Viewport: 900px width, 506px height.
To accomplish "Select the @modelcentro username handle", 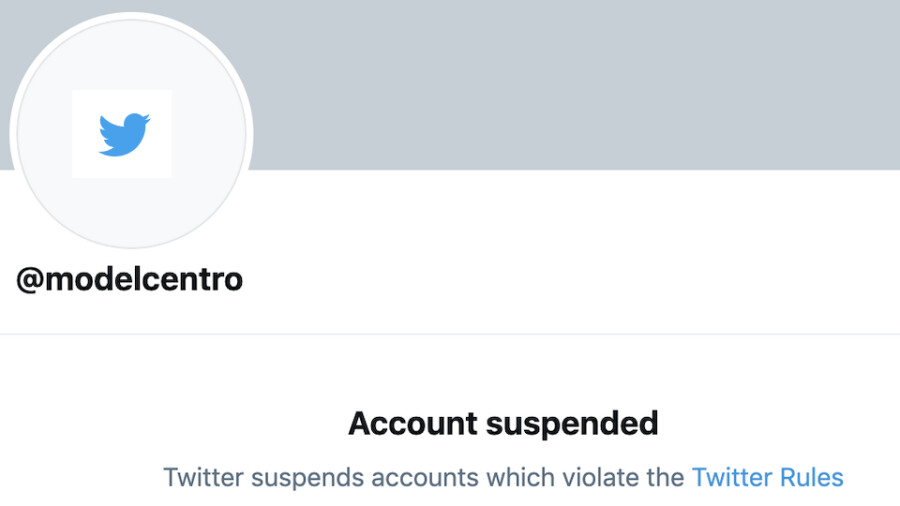I will click(129, 280).
